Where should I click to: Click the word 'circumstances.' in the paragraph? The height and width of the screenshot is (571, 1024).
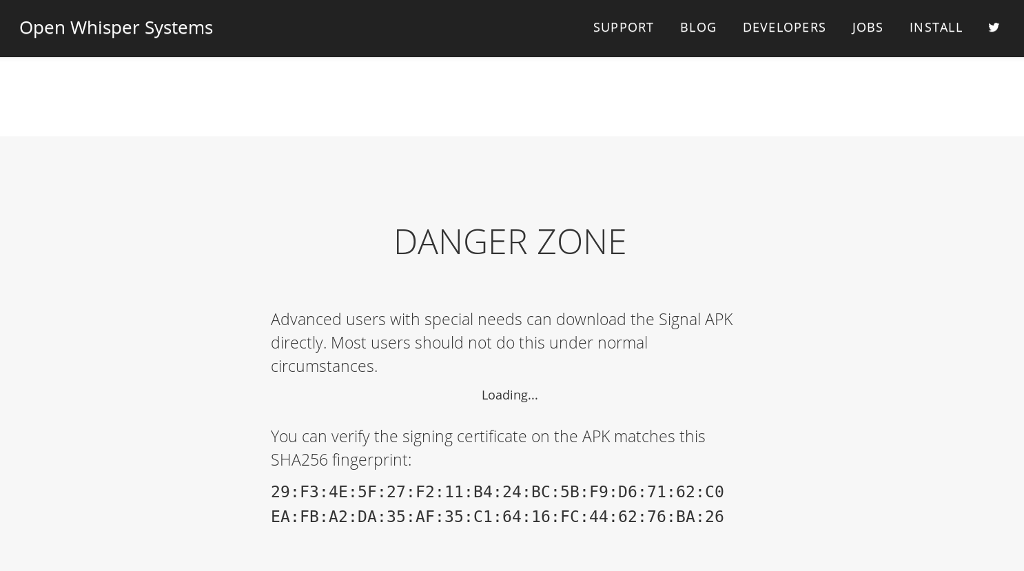(x=324, y=367)
